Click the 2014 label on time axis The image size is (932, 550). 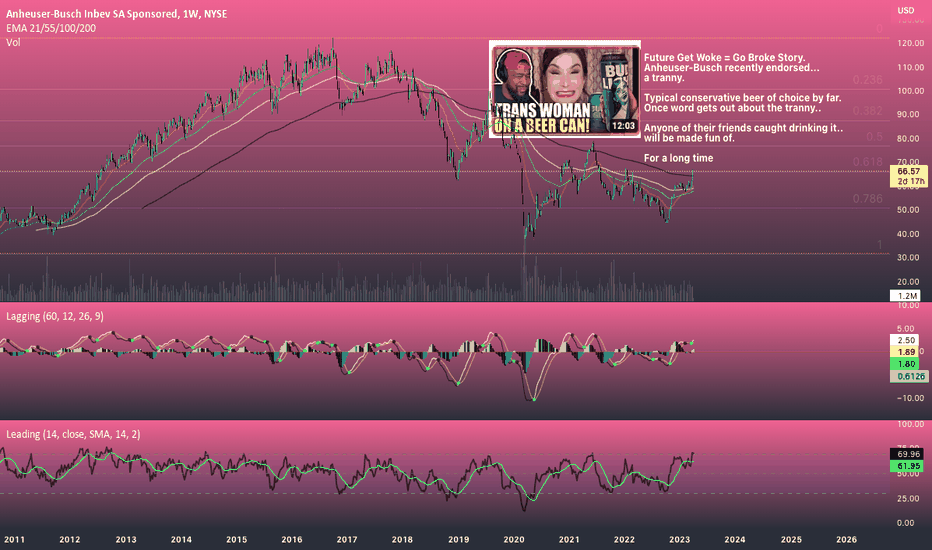tap(181, 539)
